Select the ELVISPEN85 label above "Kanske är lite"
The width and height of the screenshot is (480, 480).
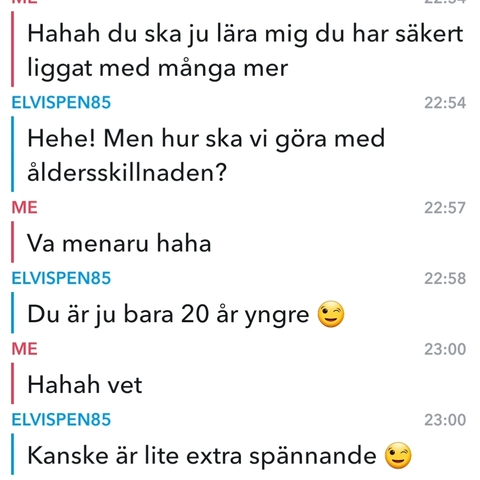61,419
